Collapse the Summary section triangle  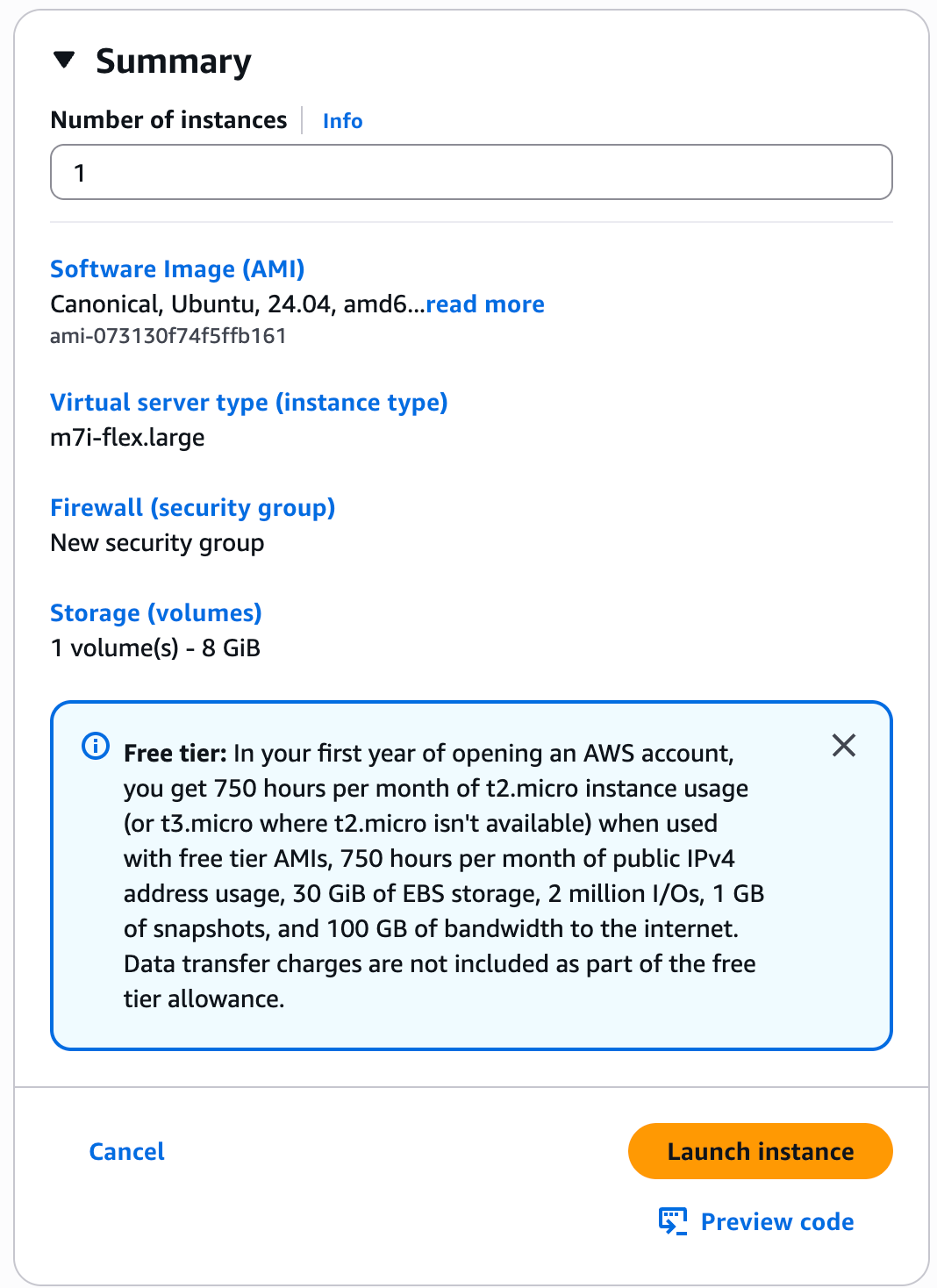pyautogui.click(x=65, y=61)
